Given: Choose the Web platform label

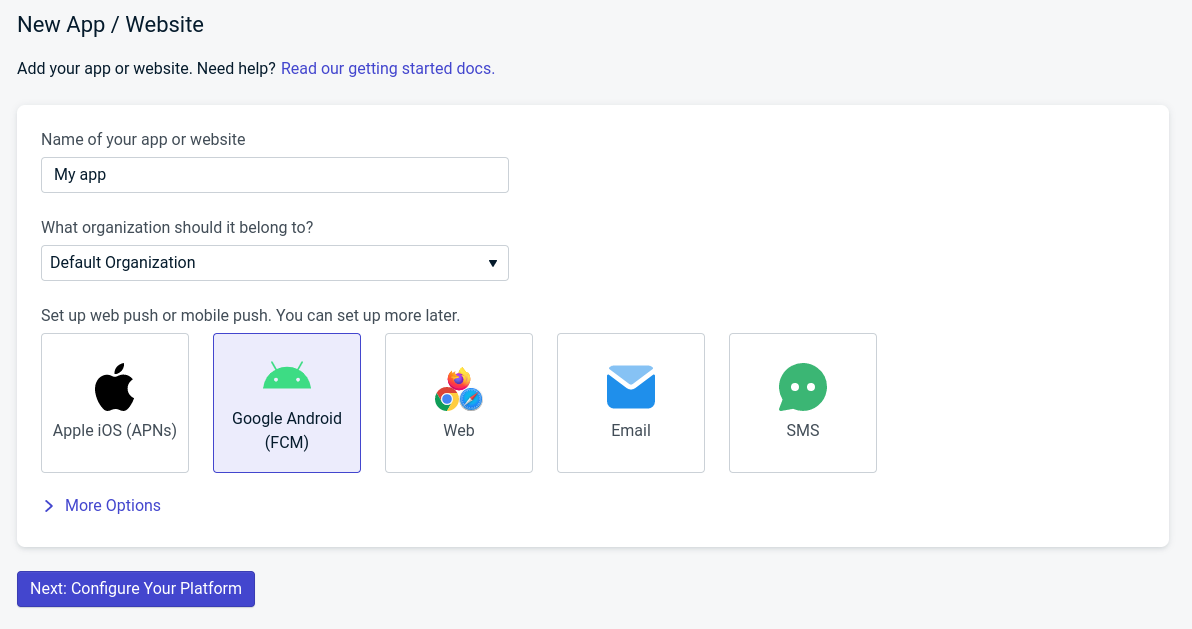Looking at the screenshot, I should (x=459, y=430).
